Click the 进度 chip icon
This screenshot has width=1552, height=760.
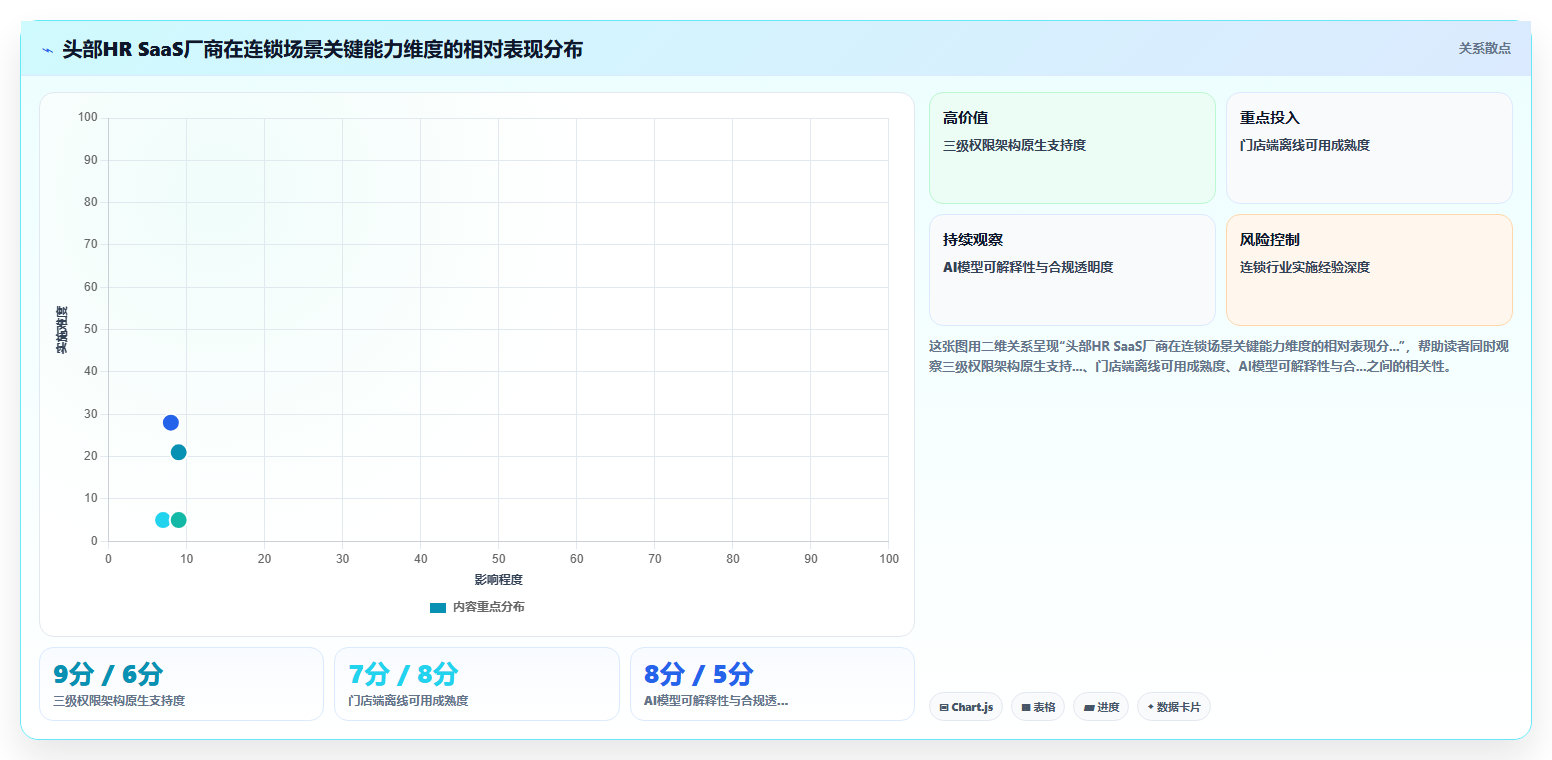point(1089,707)
